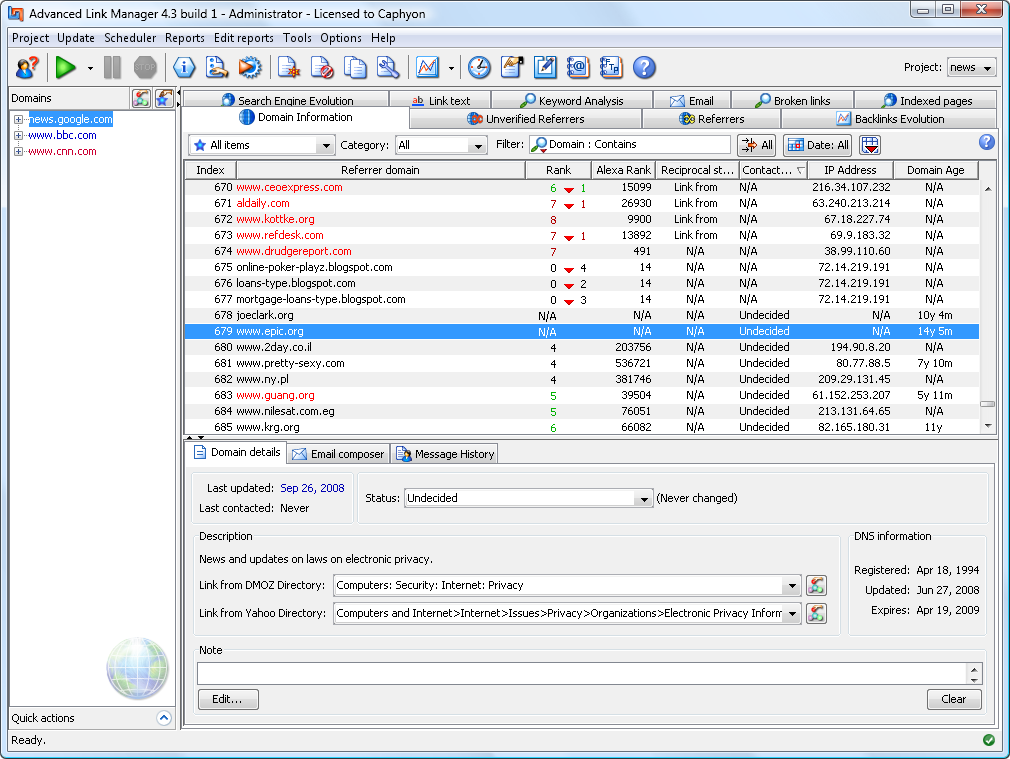This screenshot has height=759, width=1010.
Task: Click the blue hexagon info toolbar icon
Action: [184, 67]
